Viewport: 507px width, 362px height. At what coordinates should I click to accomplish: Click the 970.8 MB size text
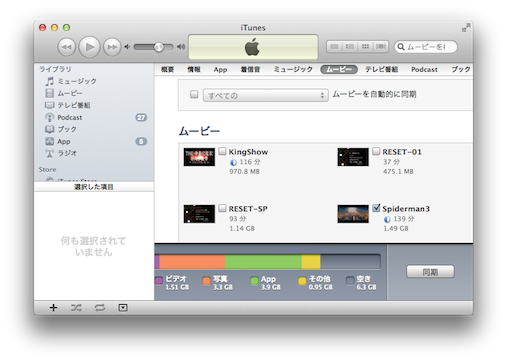[244, 172]
